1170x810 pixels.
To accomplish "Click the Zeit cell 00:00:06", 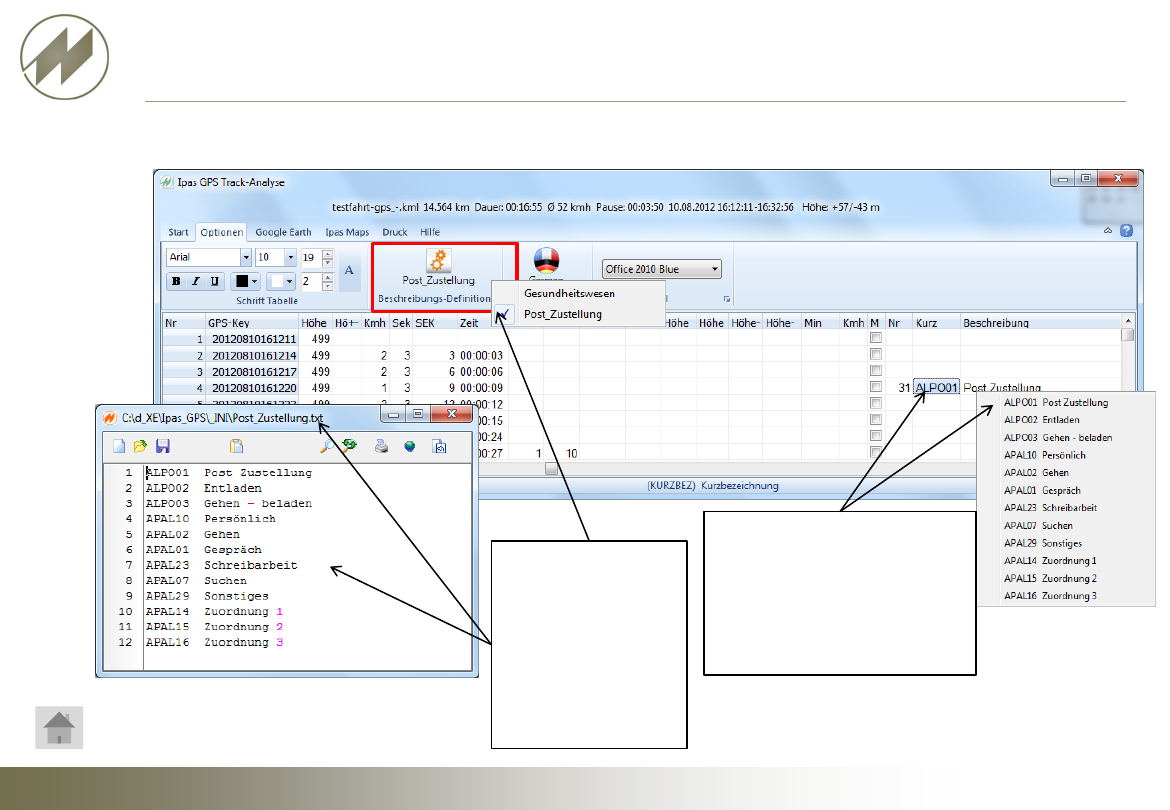I will (x=481, y=371).
